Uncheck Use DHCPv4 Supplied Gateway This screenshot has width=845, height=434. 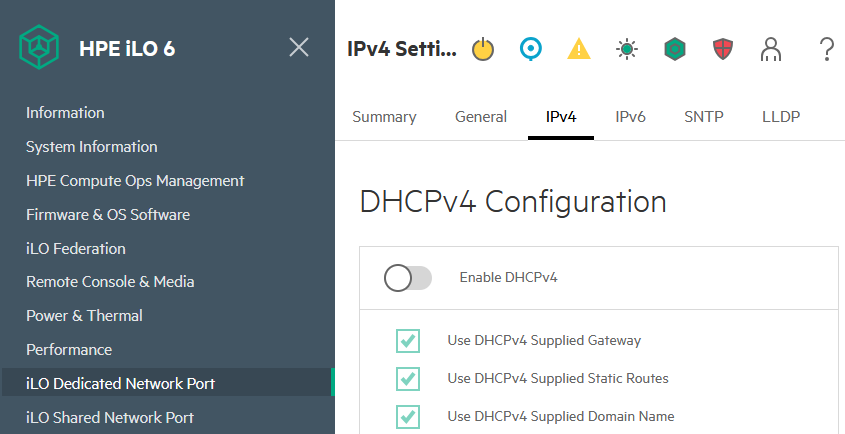[408, 341]
